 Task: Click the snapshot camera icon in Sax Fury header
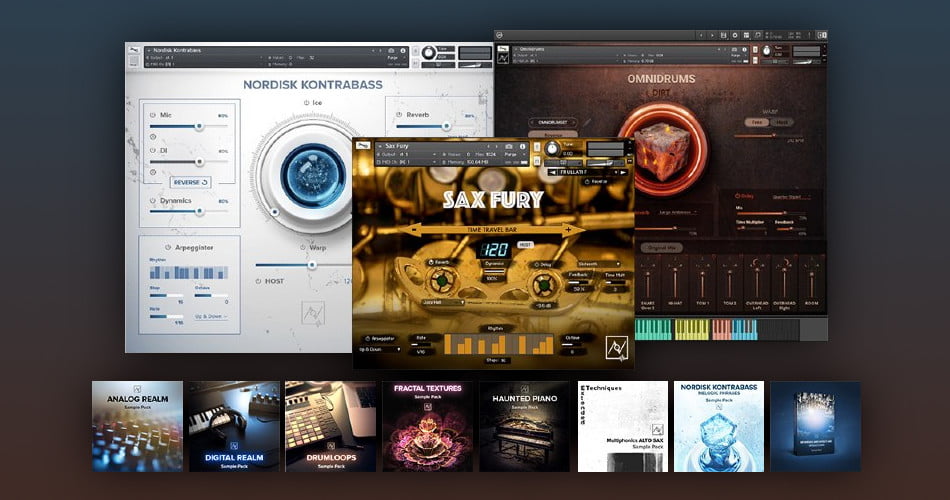(x=508, y=146)
